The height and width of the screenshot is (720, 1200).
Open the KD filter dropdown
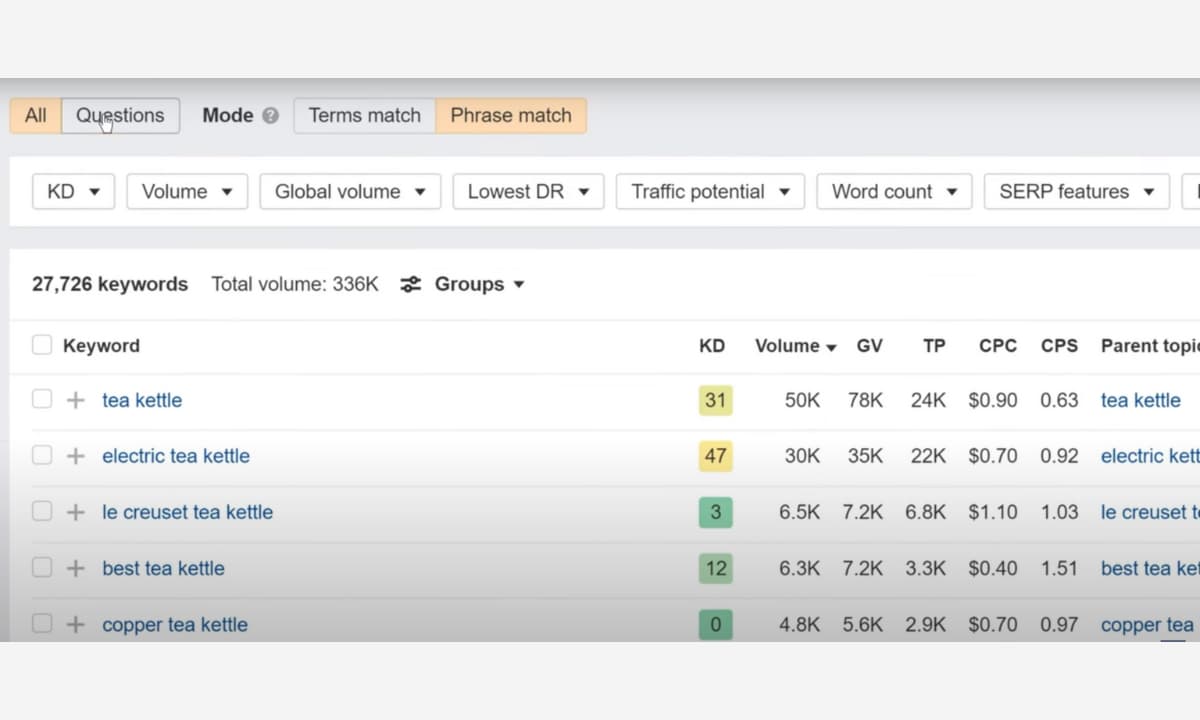73,191
